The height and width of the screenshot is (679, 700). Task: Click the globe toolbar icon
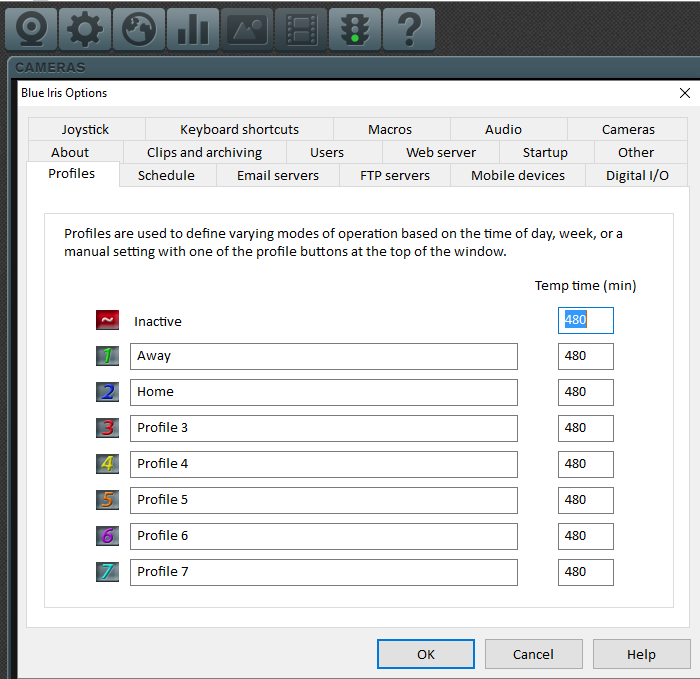click(139, 29)
